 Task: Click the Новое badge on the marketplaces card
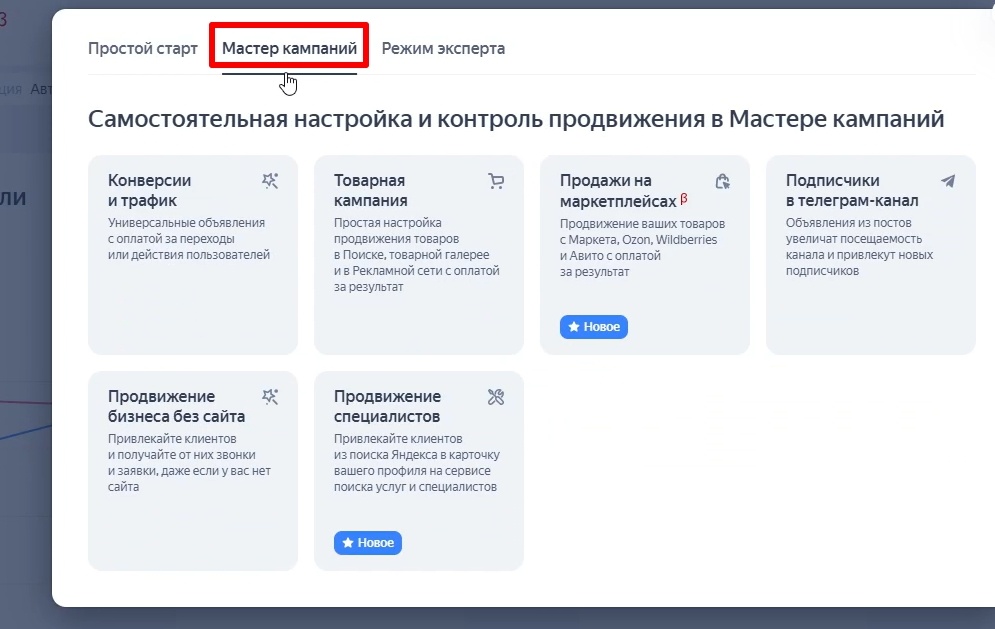593,327
